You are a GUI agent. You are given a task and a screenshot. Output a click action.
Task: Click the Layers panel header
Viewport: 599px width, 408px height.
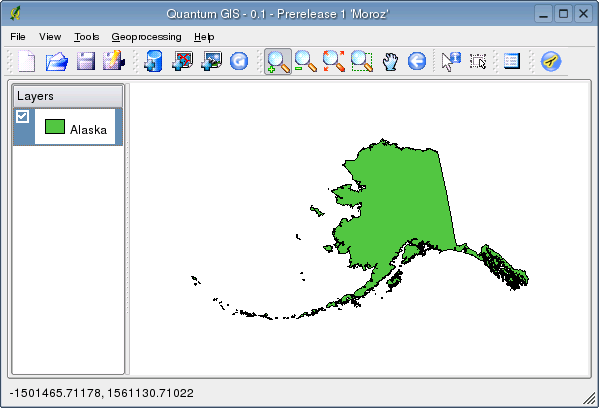coord(68,96)
